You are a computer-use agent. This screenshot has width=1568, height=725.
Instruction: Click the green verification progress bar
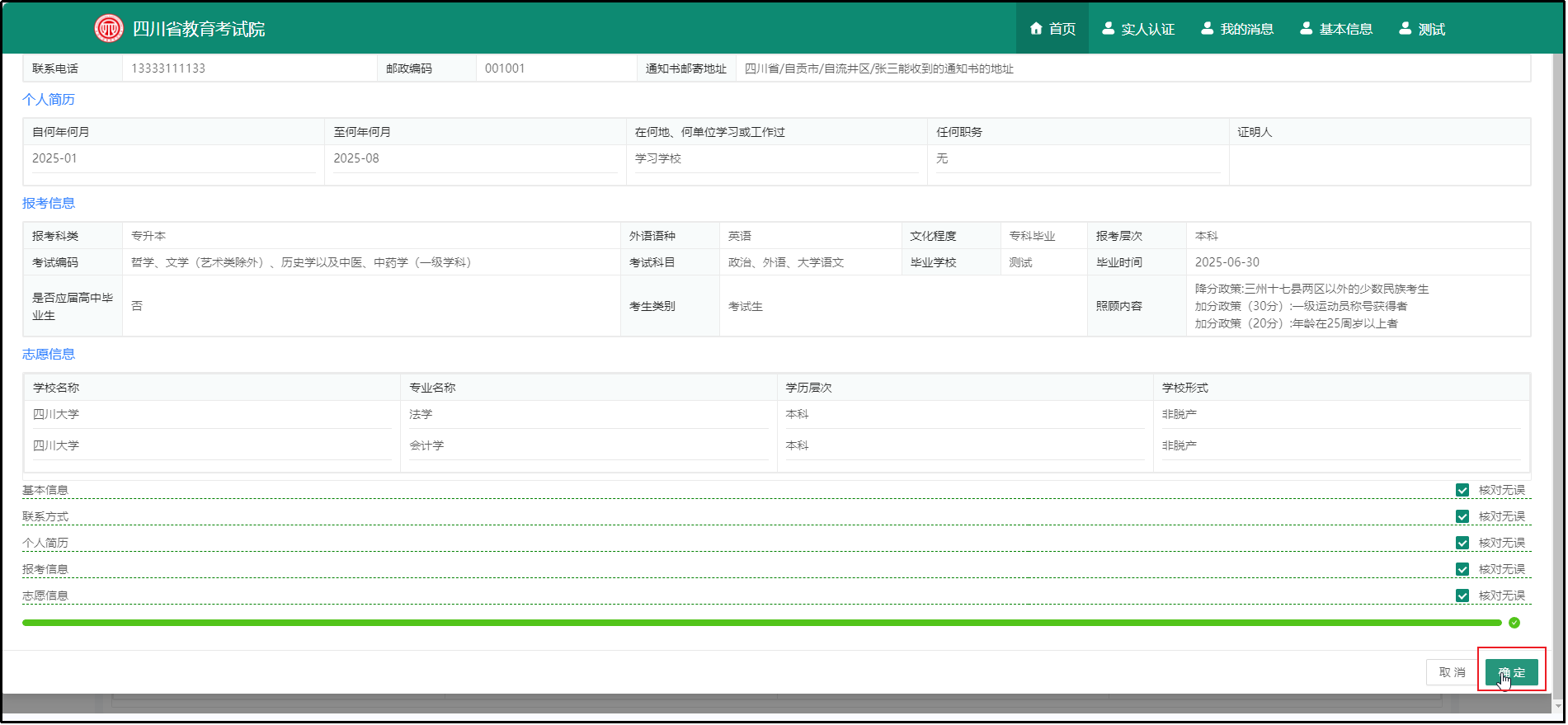(x=761, y=623)
